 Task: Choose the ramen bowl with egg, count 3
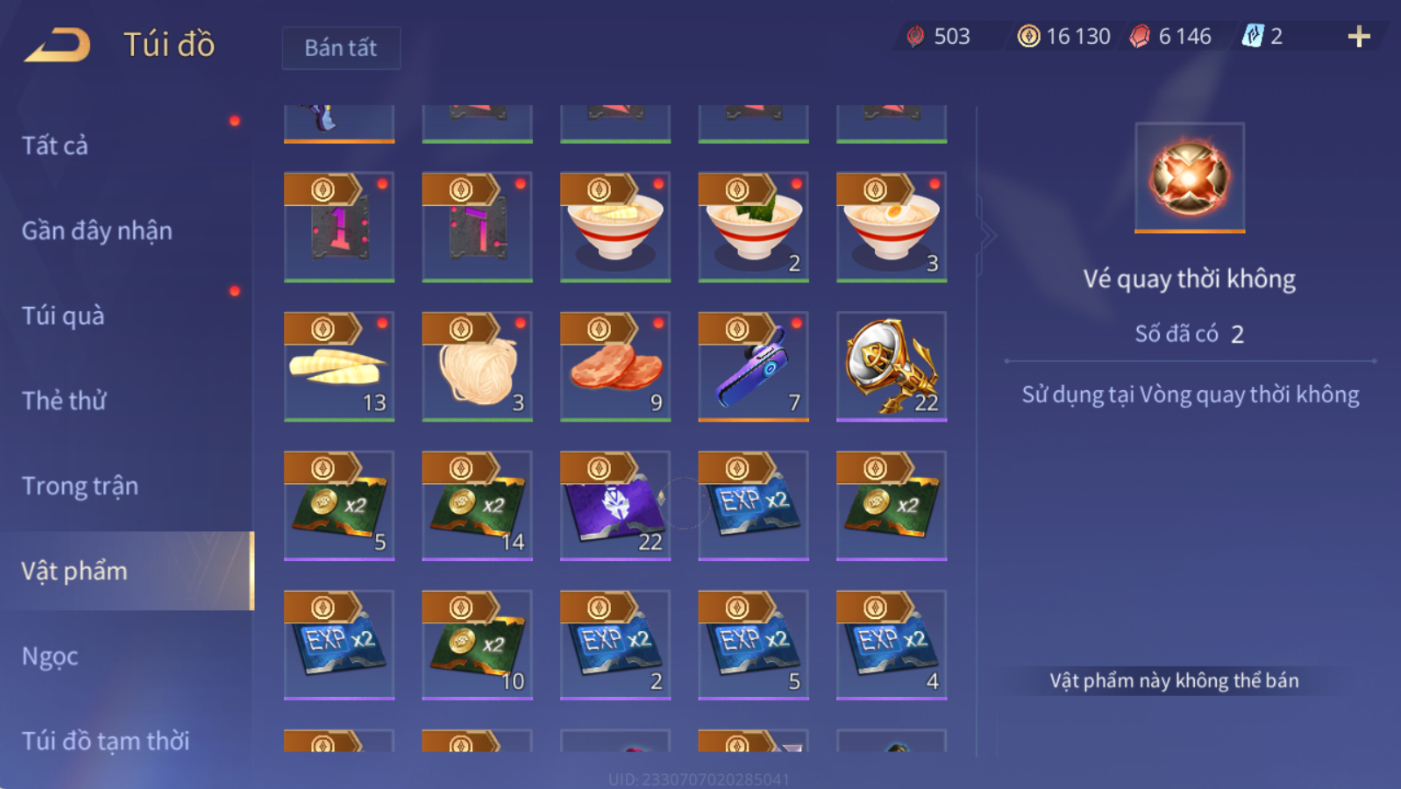[x=891, y=227]
